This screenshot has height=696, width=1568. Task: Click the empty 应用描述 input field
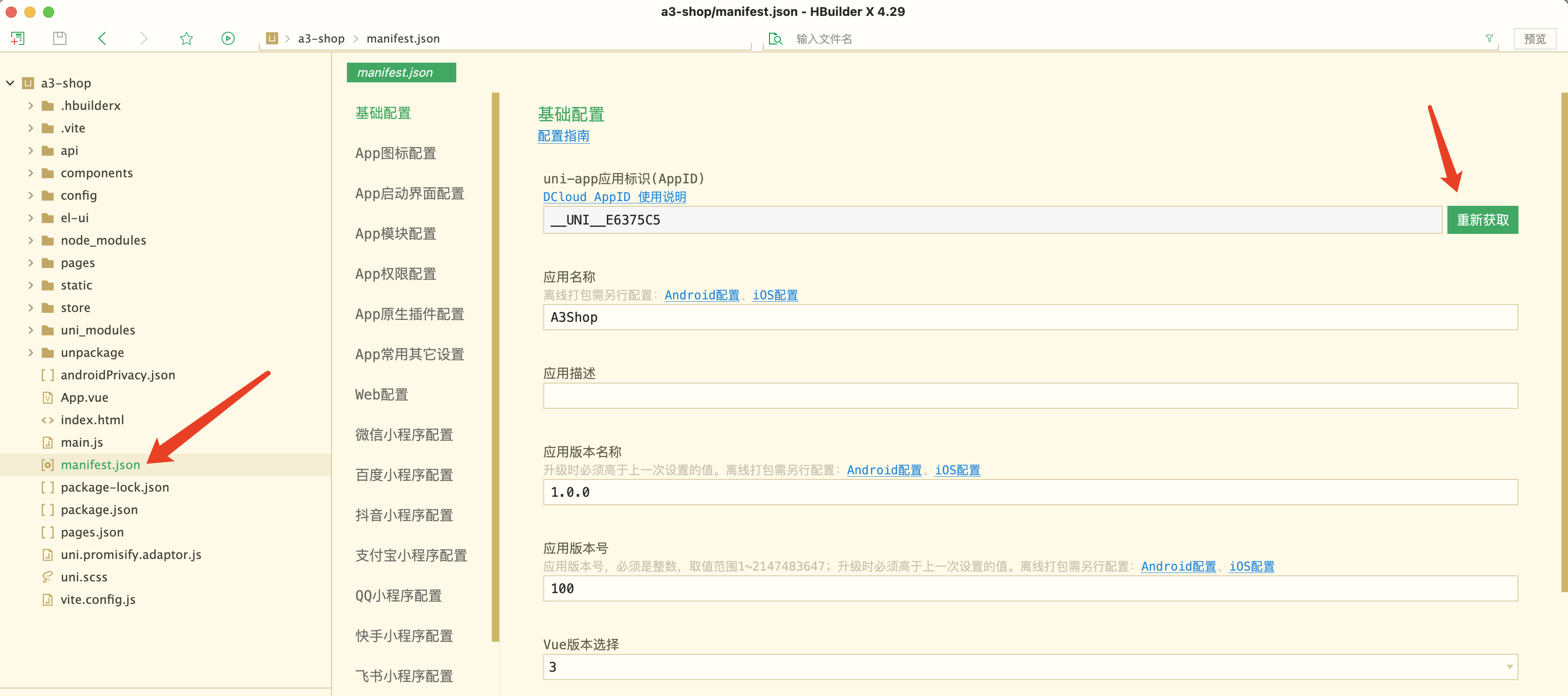pos(1030,396)
